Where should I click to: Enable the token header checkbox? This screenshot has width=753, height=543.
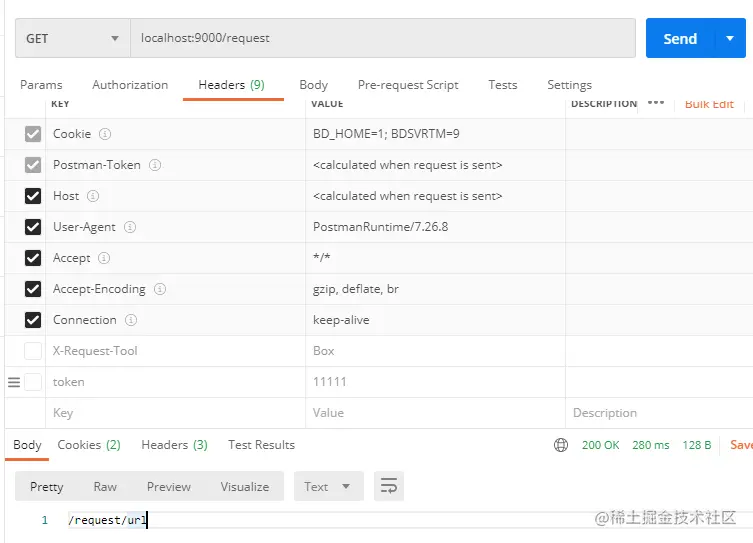point(33,382)
